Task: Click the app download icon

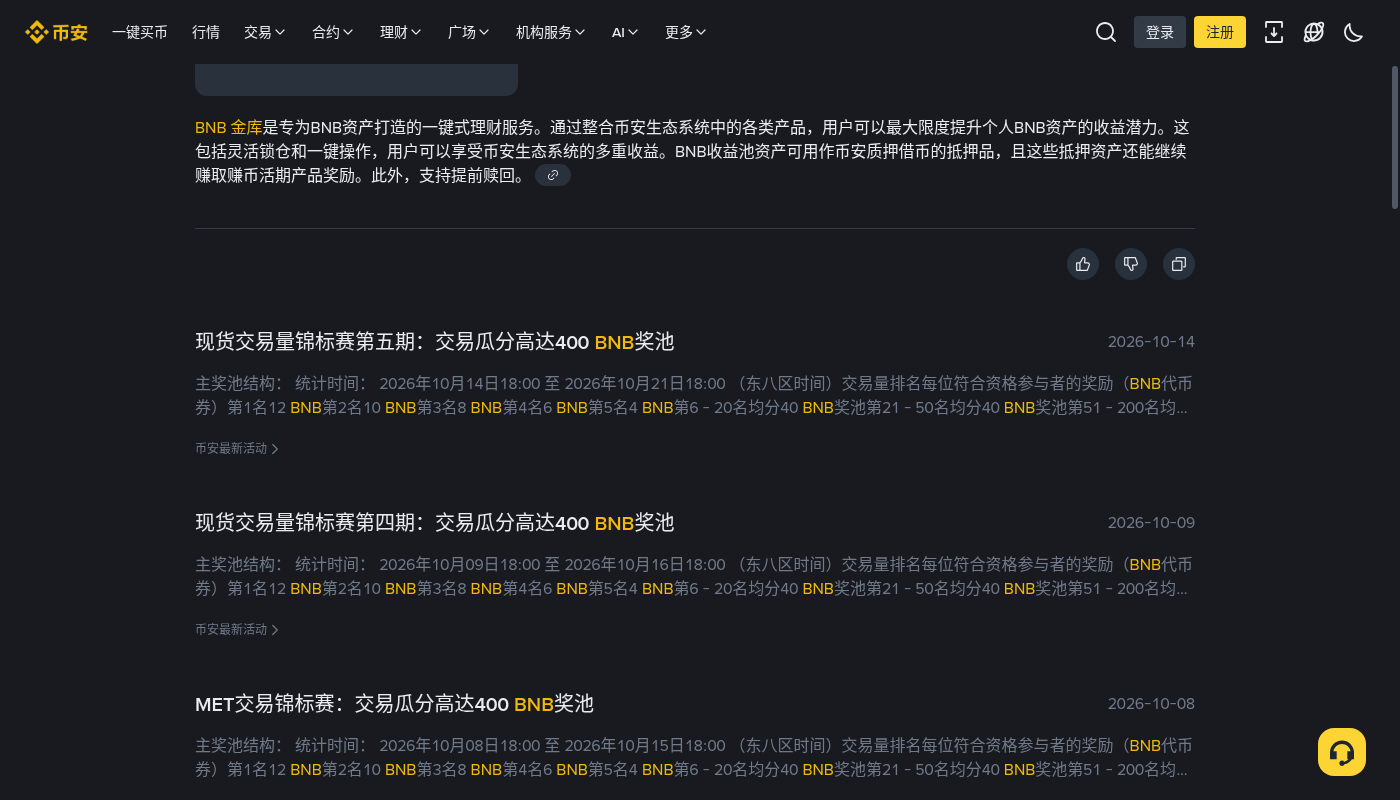Action: click(1274, 32)
